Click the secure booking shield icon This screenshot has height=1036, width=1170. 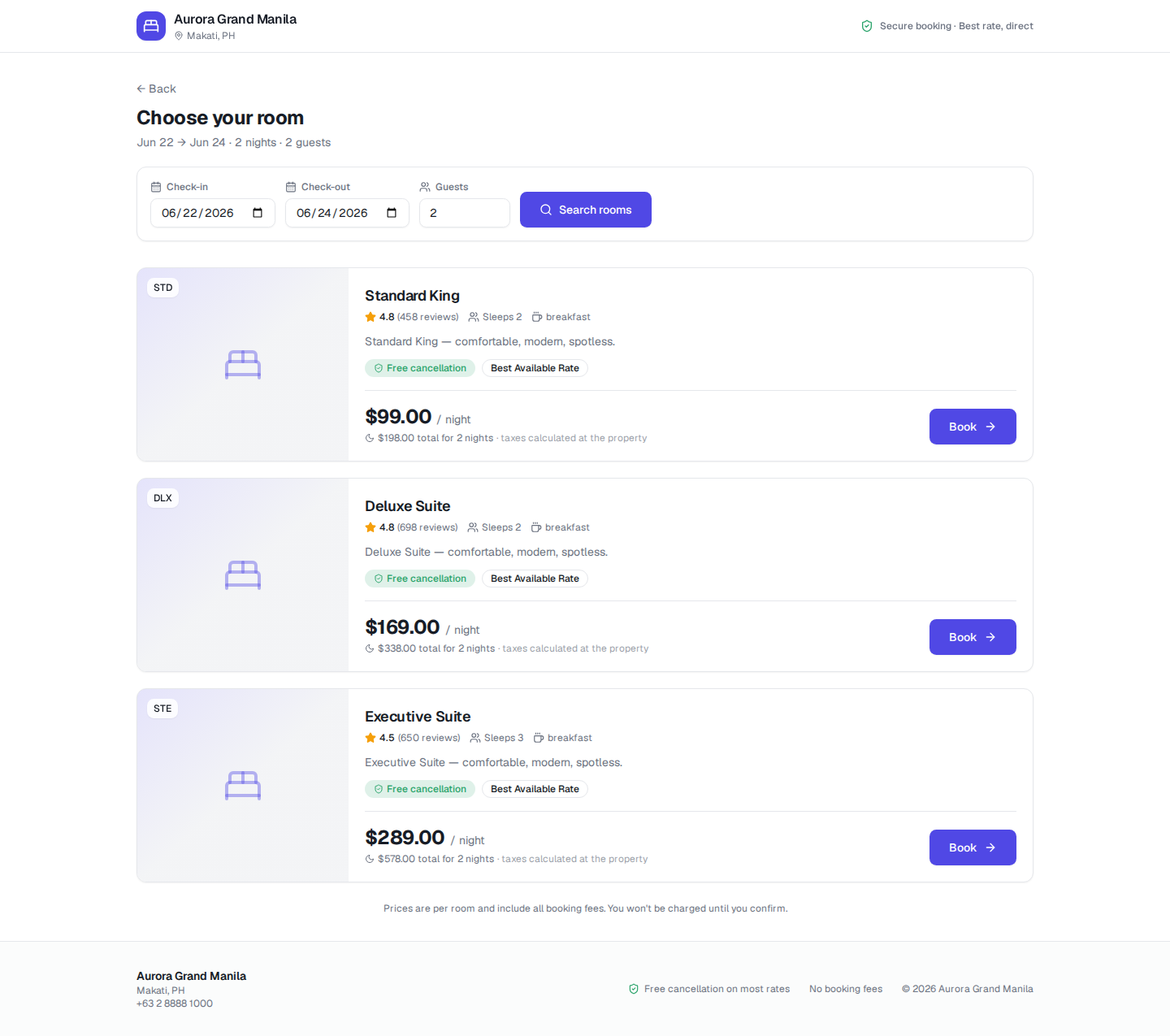[x=867, y=26]
